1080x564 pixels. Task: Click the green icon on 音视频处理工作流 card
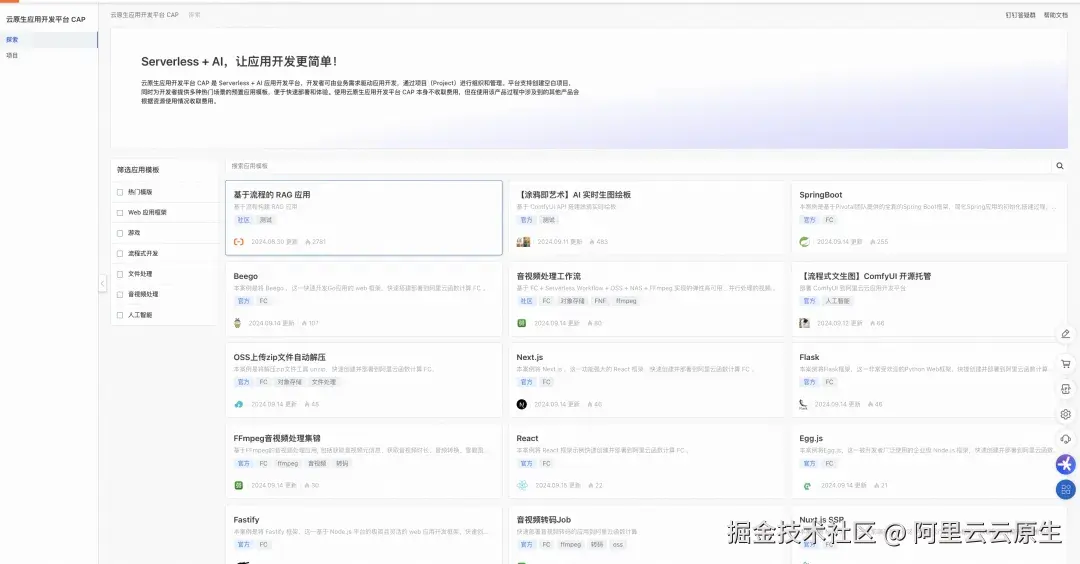[521, 323]
